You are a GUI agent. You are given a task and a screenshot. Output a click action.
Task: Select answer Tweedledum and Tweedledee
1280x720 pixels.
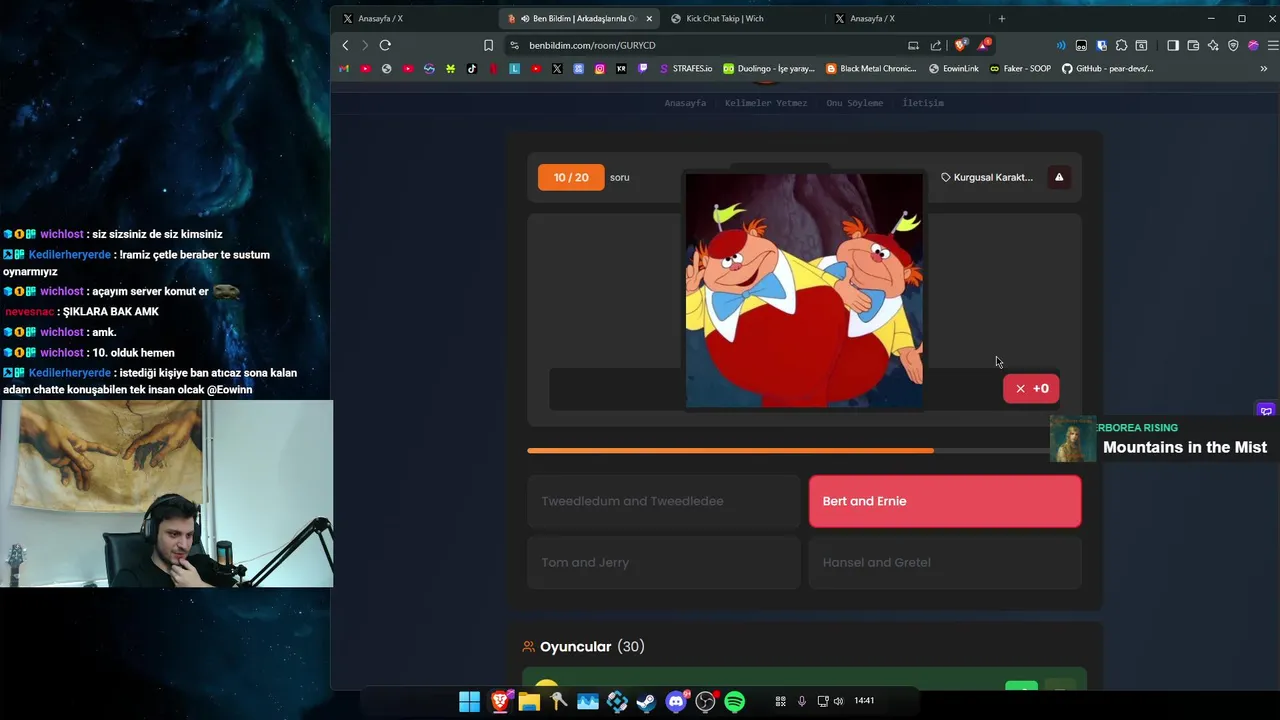664,501
